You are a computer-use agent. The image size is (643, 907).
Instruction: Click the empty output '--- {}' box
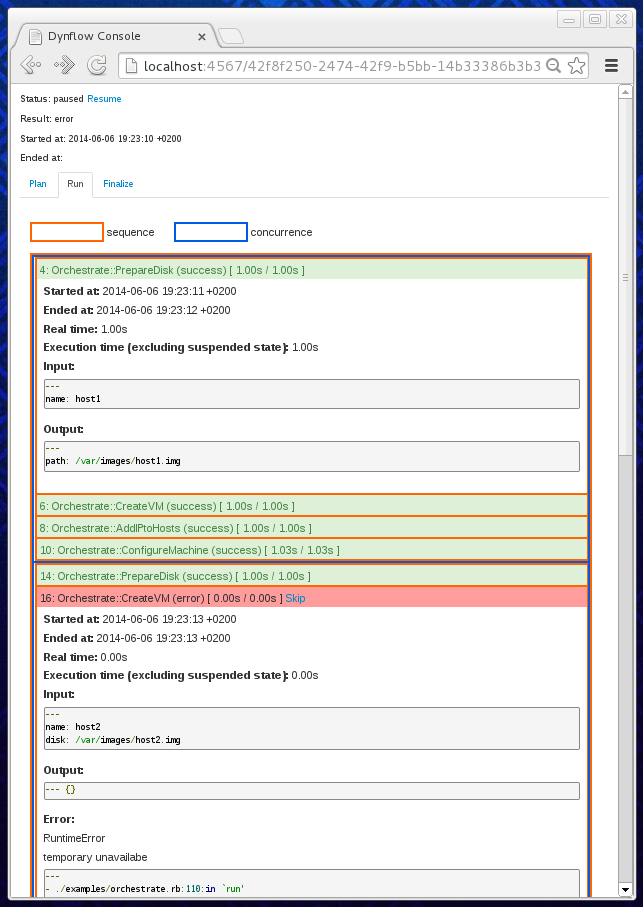point(312,791)
